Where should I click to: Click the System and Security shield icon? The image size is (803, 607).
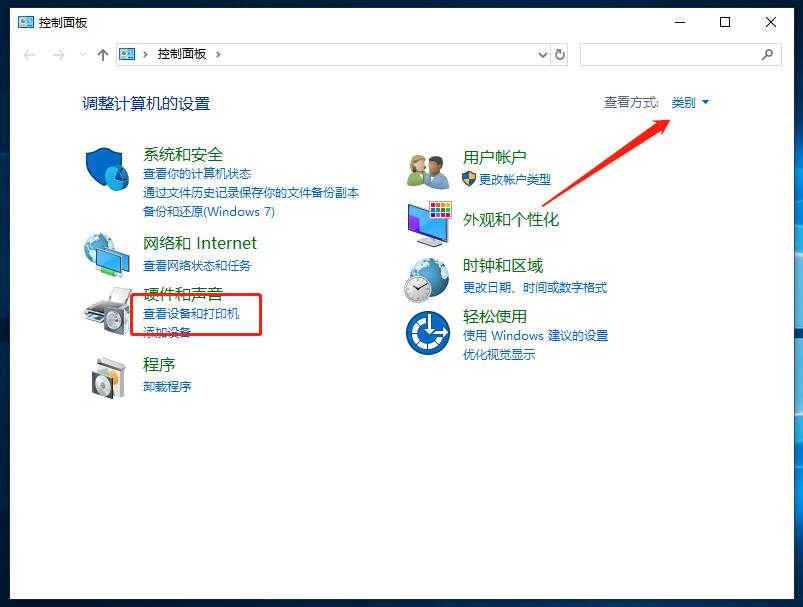pyautogui.click(x=108, y=169)
